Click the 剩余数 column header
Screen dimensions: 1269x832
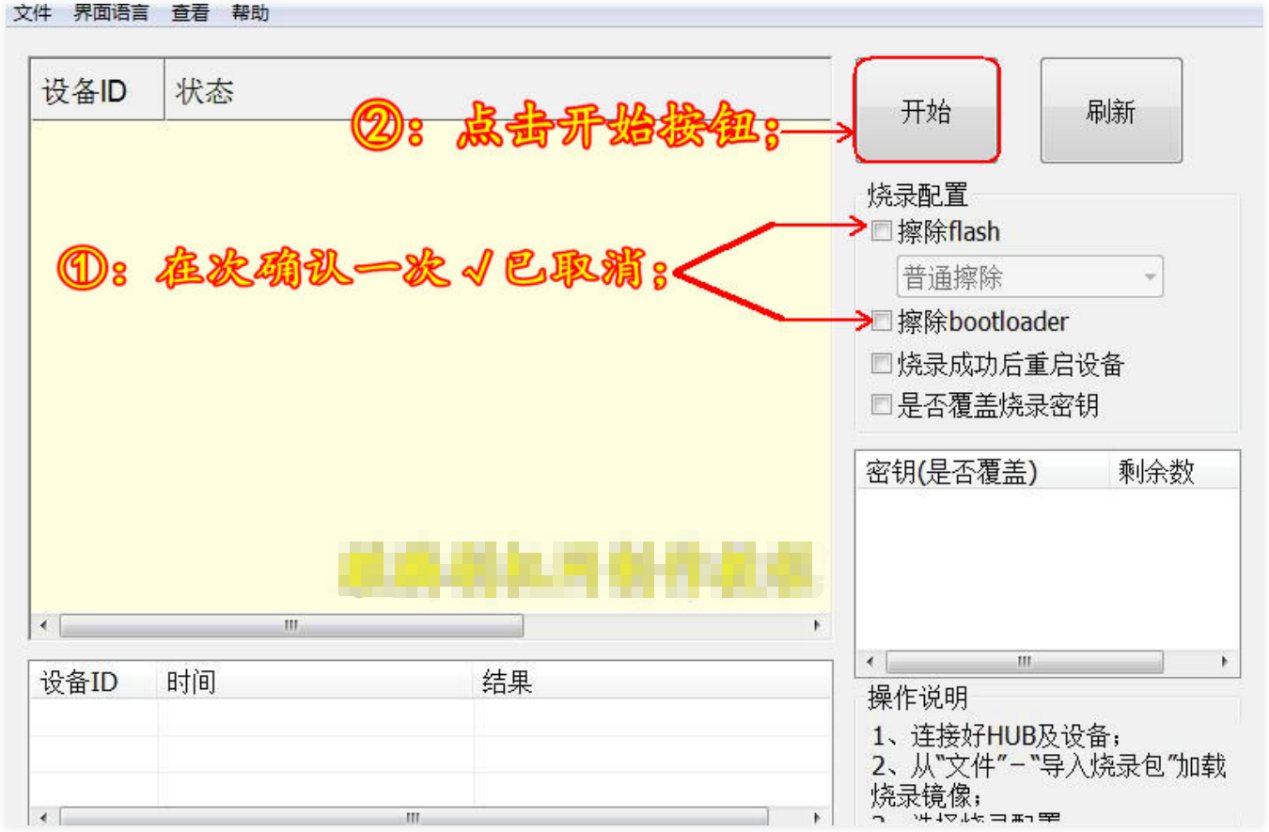[1174, 472]
